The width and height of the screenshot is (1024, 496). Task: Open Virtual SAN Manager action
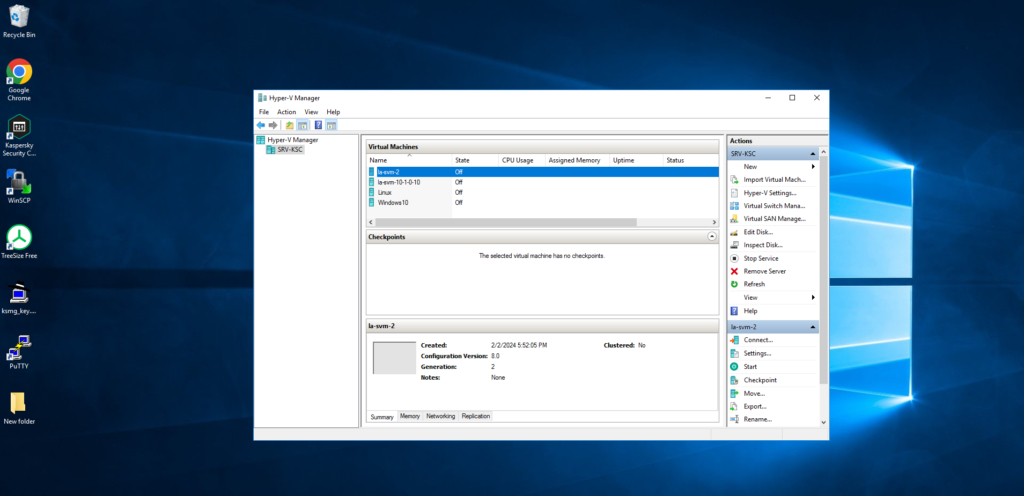773,219
